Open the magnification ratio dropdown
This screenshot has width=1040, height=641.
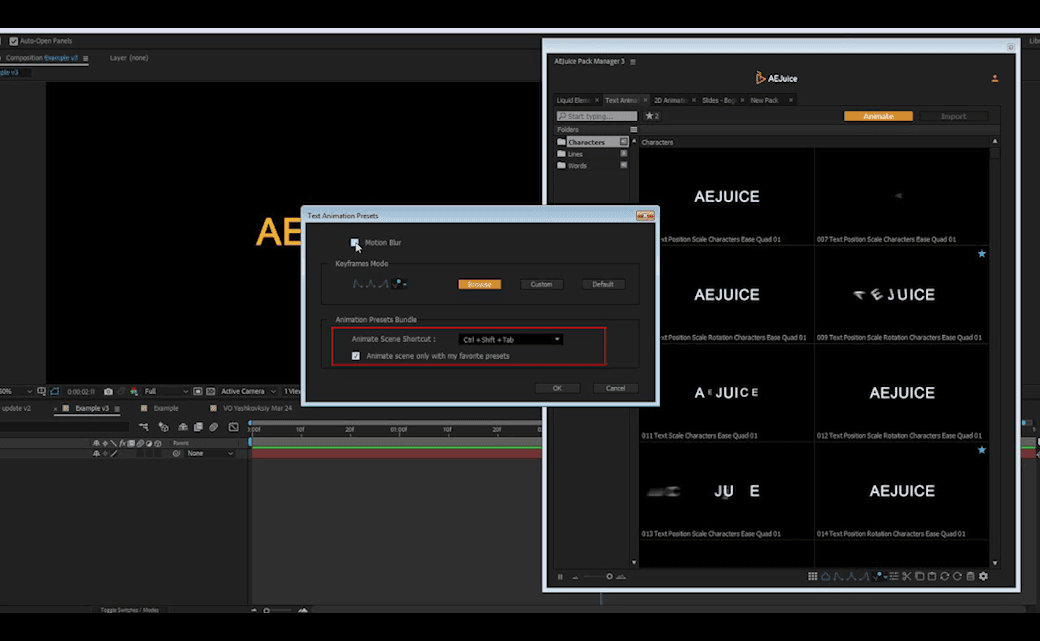[16, 392]
